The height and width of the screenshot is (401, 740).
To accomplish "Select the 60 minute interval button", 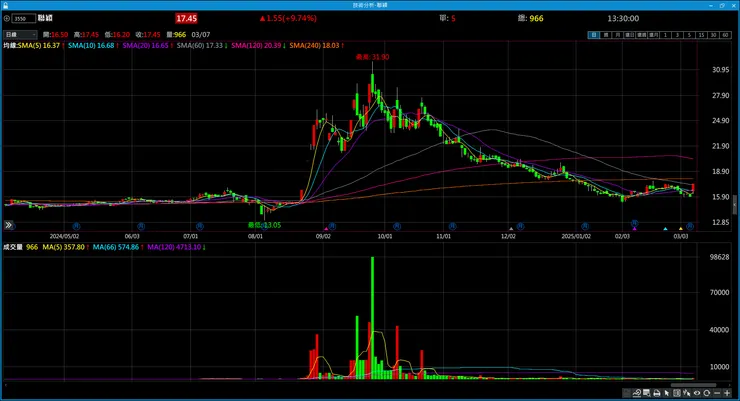I will tap(725, 35).
